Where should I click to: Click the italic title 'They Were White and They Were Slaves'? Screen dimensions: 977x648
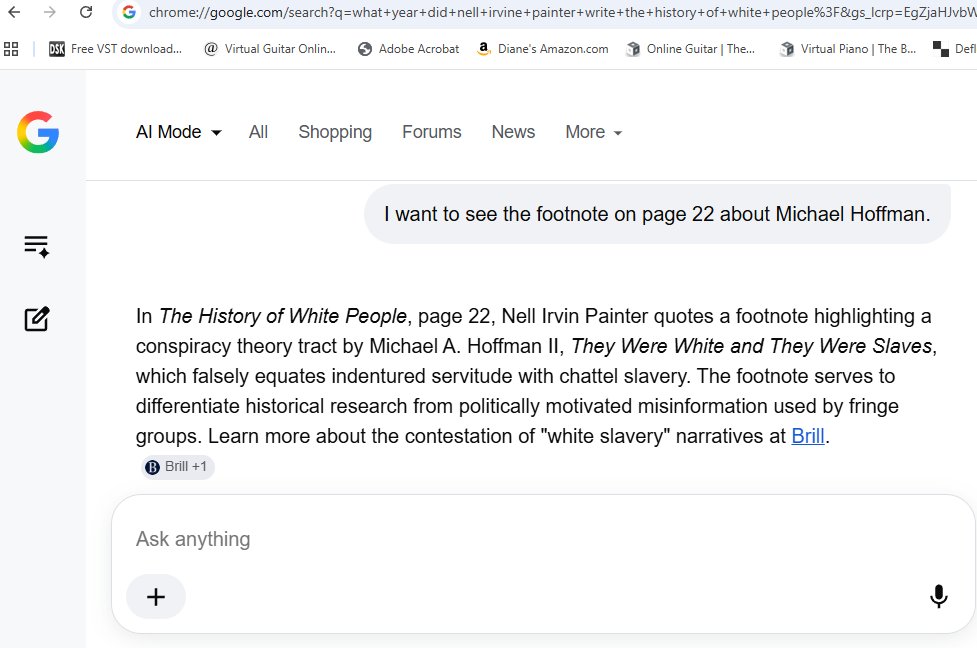click(751, 346)
